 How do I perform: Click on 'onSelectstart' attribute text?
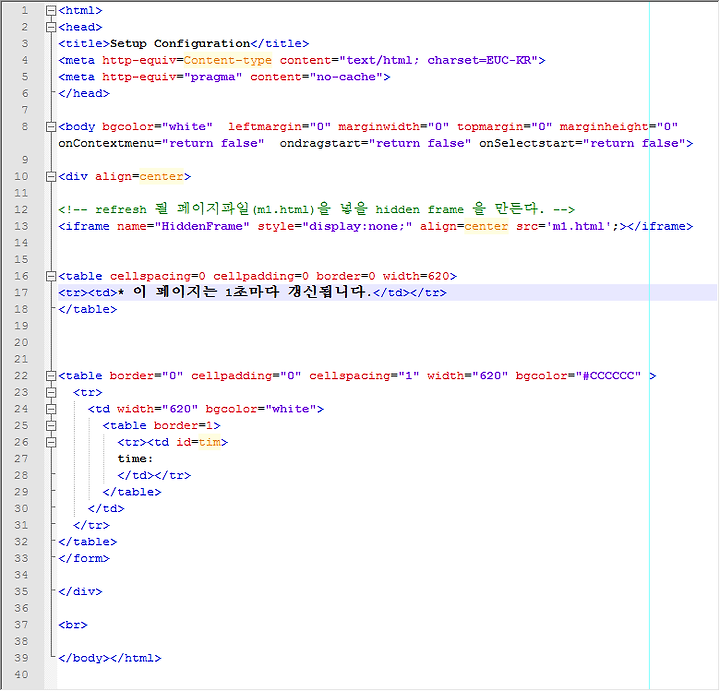tap(527, 143)
